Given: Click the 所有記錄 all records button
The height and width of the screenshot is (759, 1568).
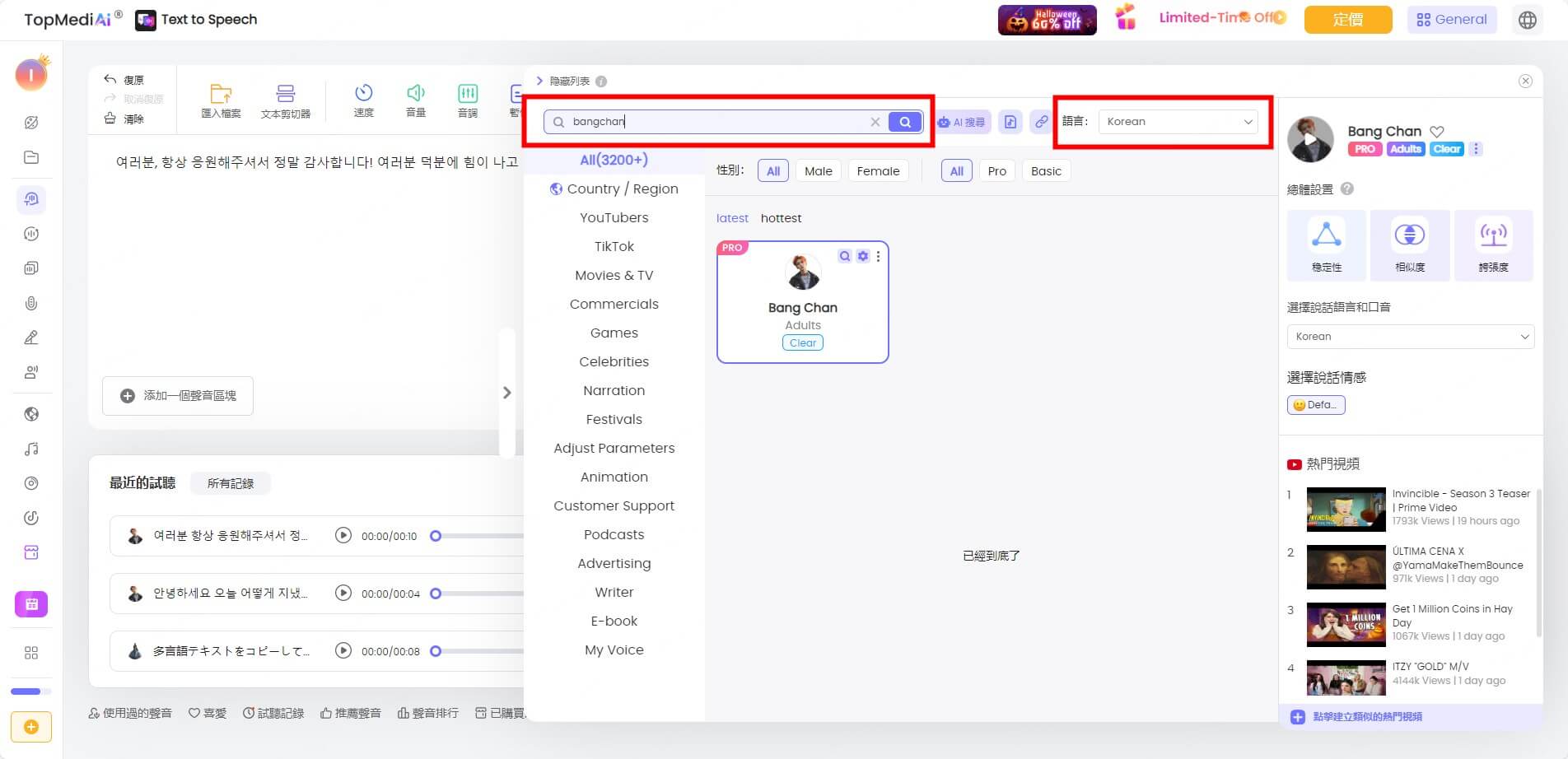Looking at the screenshot, I should pyautogui.click(x=231, y=483).
